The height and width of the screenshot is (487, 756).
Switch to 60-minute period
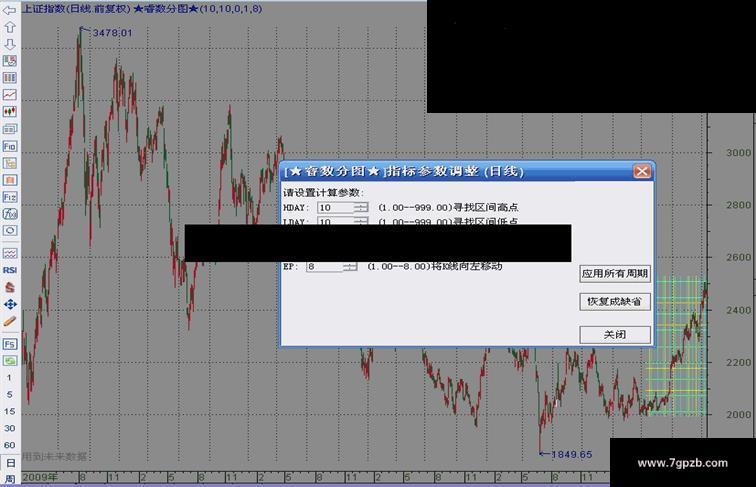(x=9, y=445)
